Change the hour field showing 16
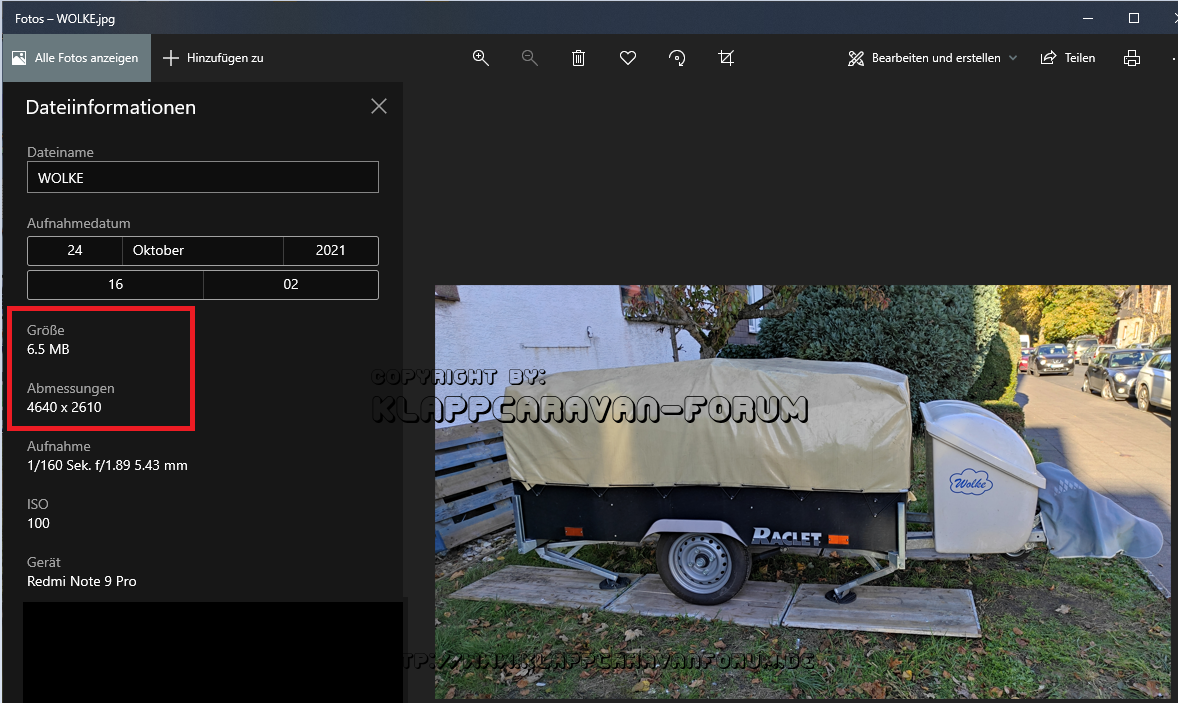Viewport: 1178px width, 703px height. click(x=115, y=284)
